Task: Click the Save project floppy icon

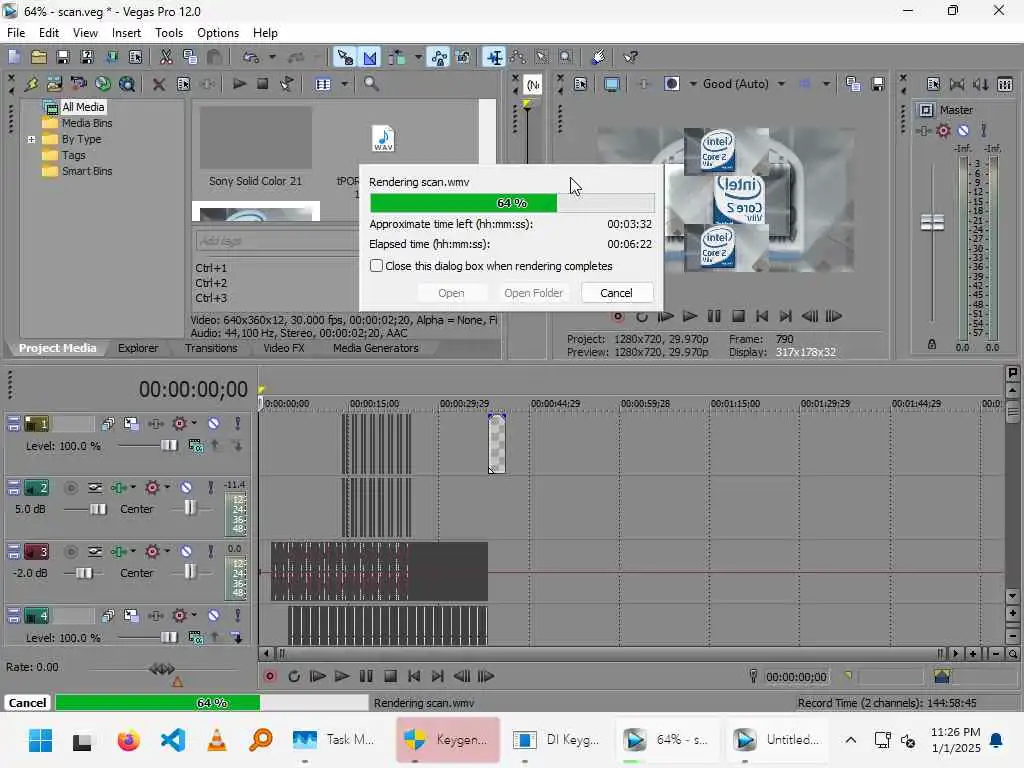Action: (x=62, y=57)
